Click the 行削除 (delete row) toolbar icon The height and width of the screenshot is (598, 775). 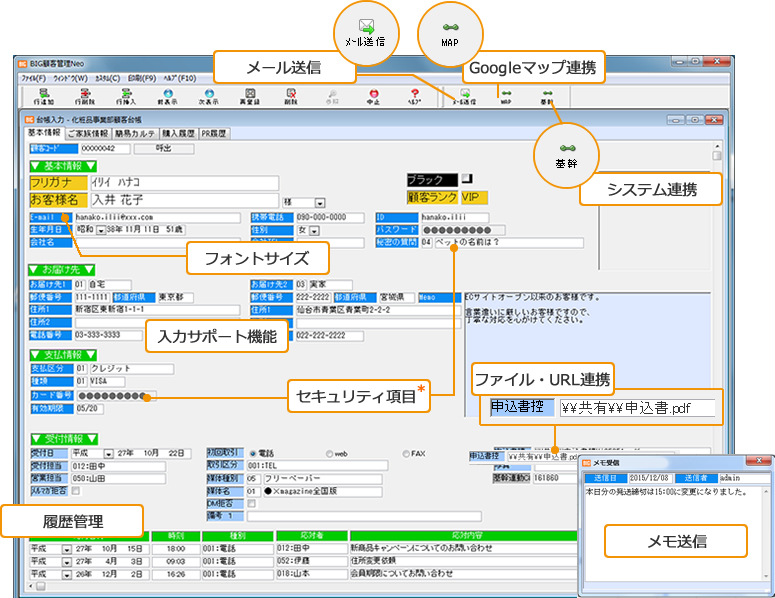pos(85,96)
